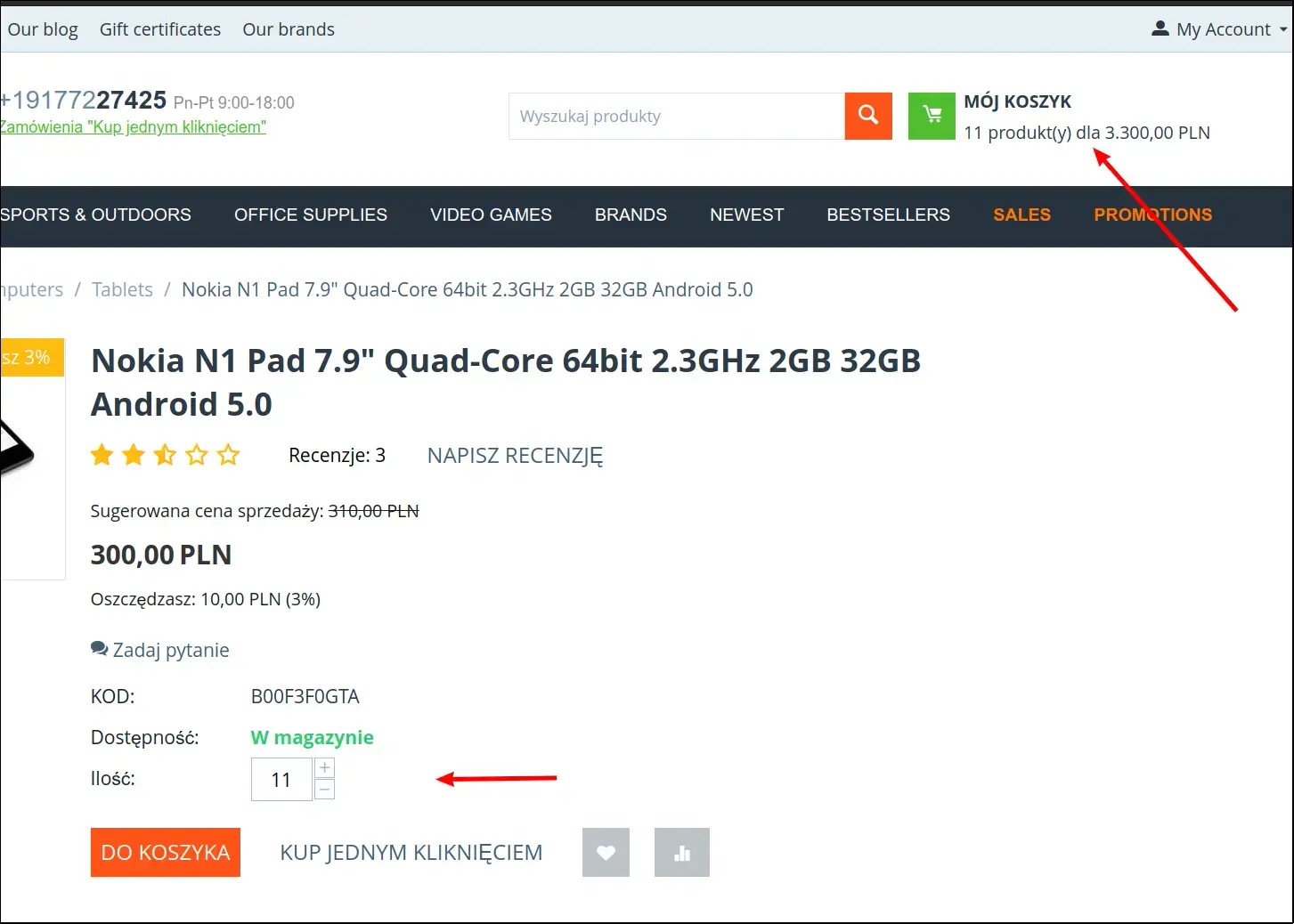Add product to comparison list chart icon
This screenshot has height=924, width=1294.
click(682, 853)
